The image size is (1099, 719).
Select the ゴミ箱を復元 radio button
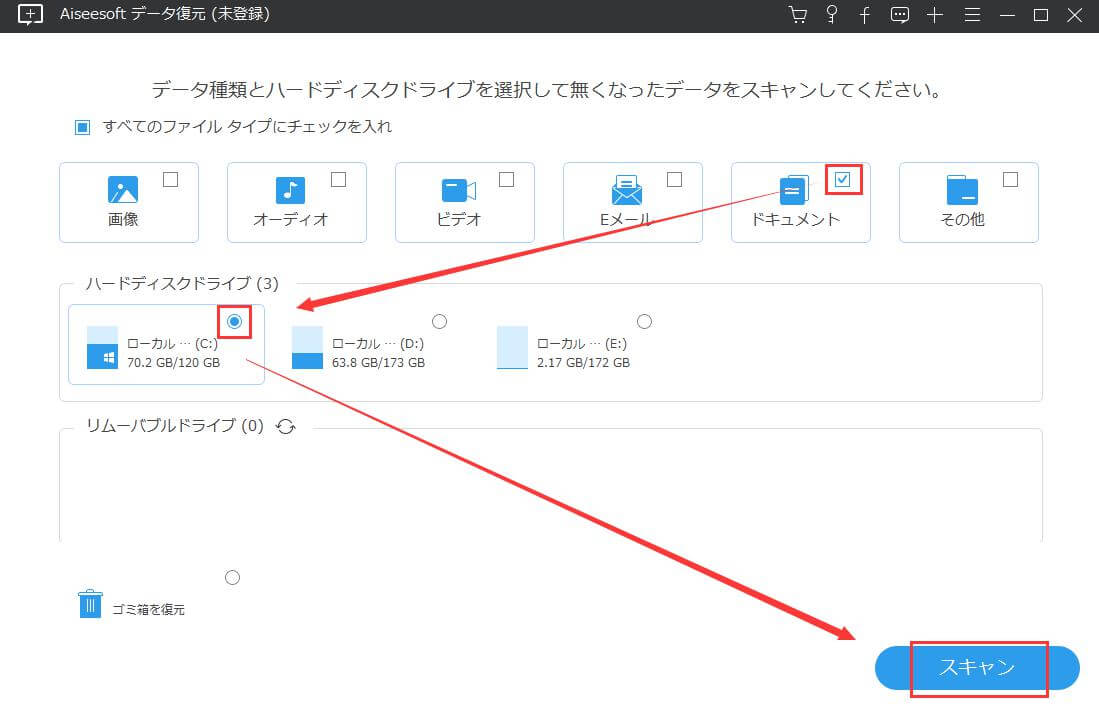click(x=232, y=577)
